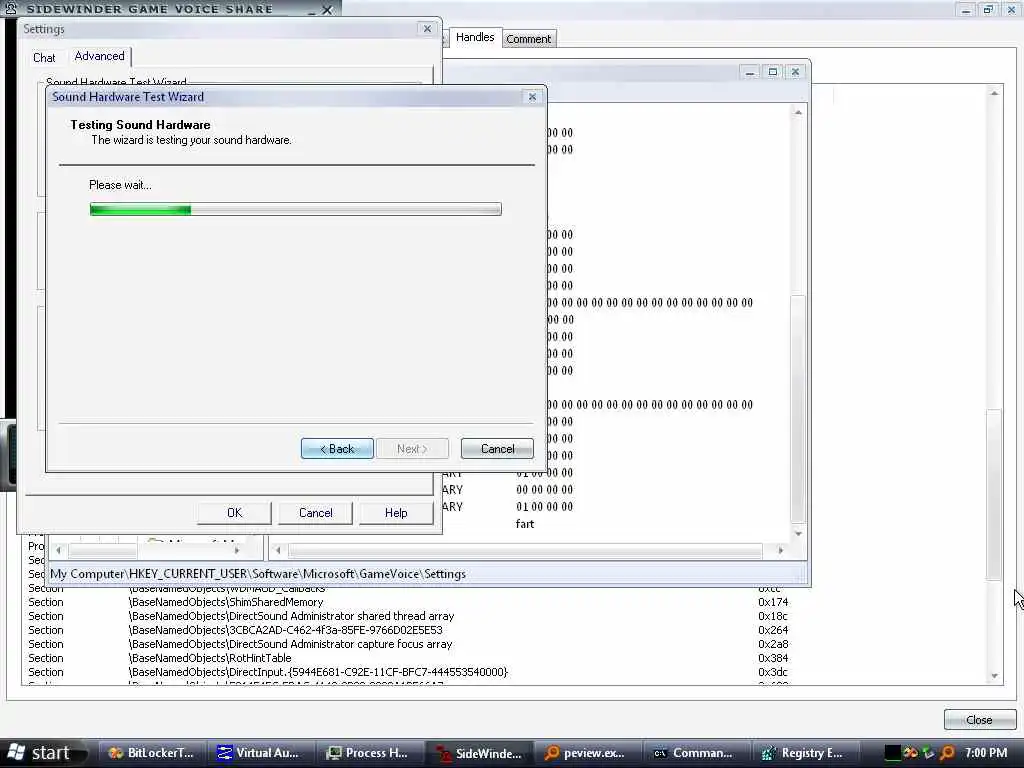Go Back in the sound test wizard

click(x=337, y=449)
